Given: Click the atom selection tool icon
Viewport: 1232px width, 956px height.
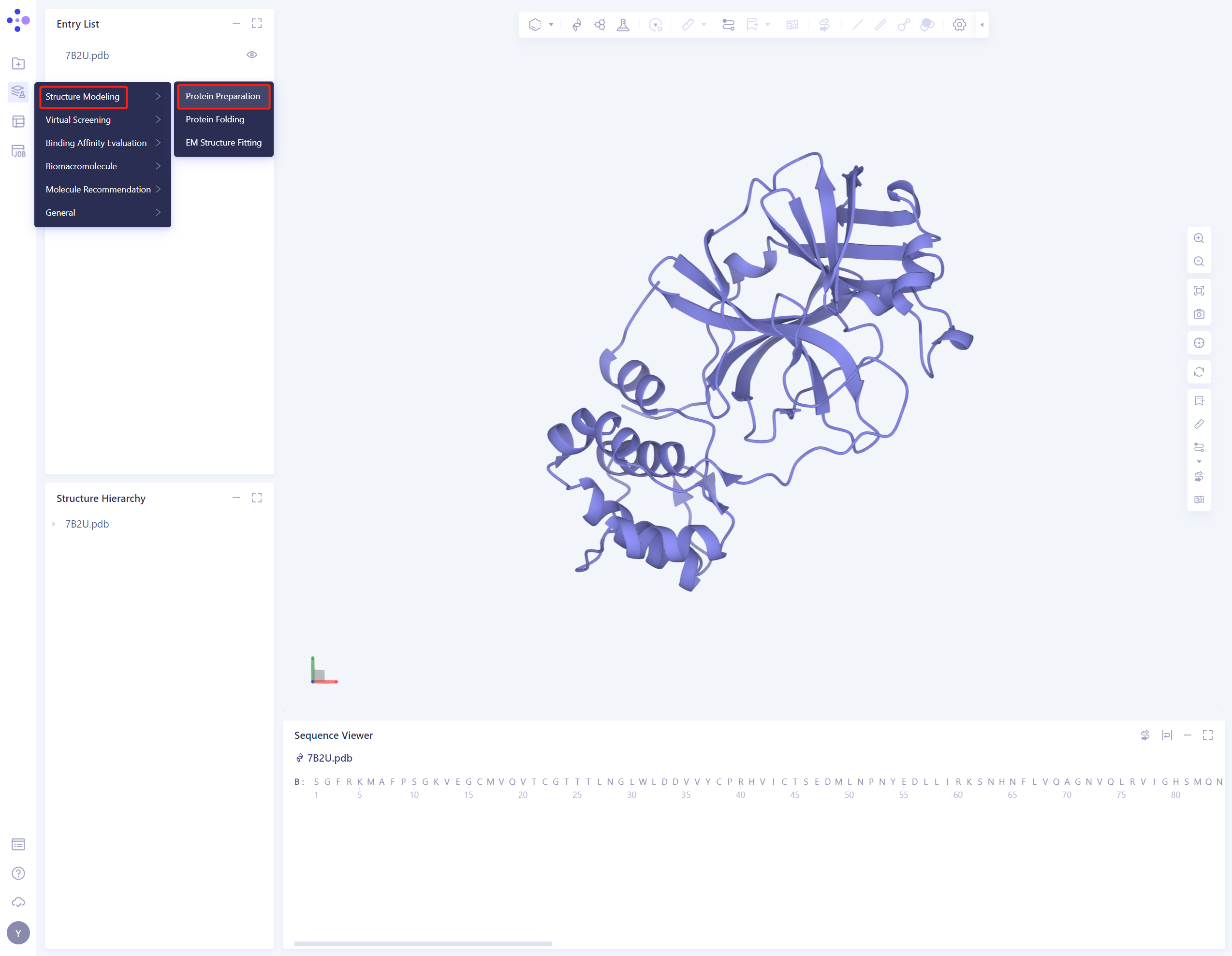Looking at the screenshot, I should click(x=656, y=24).
